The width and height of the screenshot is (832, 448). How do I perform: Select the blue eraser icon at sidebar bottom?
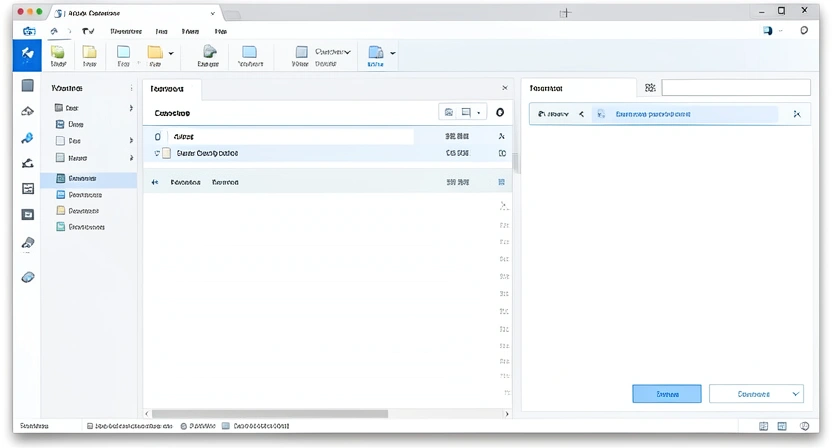pos(28,277)
